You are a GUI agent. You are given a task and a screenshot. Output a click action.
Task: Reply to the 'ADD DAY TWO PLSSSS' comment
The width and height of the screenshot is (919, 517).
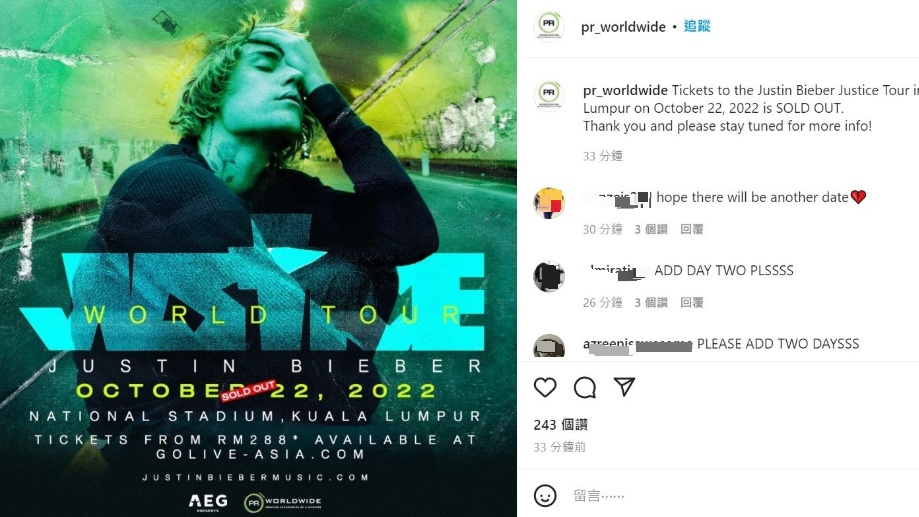tap(692, 302)
